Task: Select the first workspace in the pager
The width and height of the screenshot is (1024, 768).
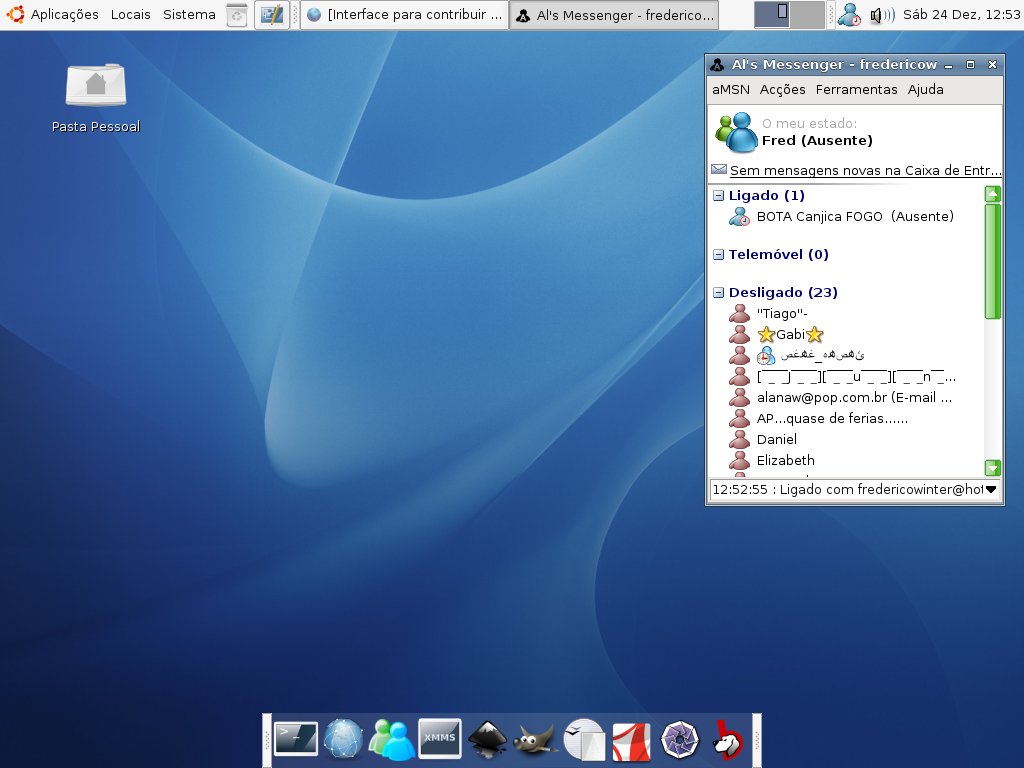Action: coord(772,14)
